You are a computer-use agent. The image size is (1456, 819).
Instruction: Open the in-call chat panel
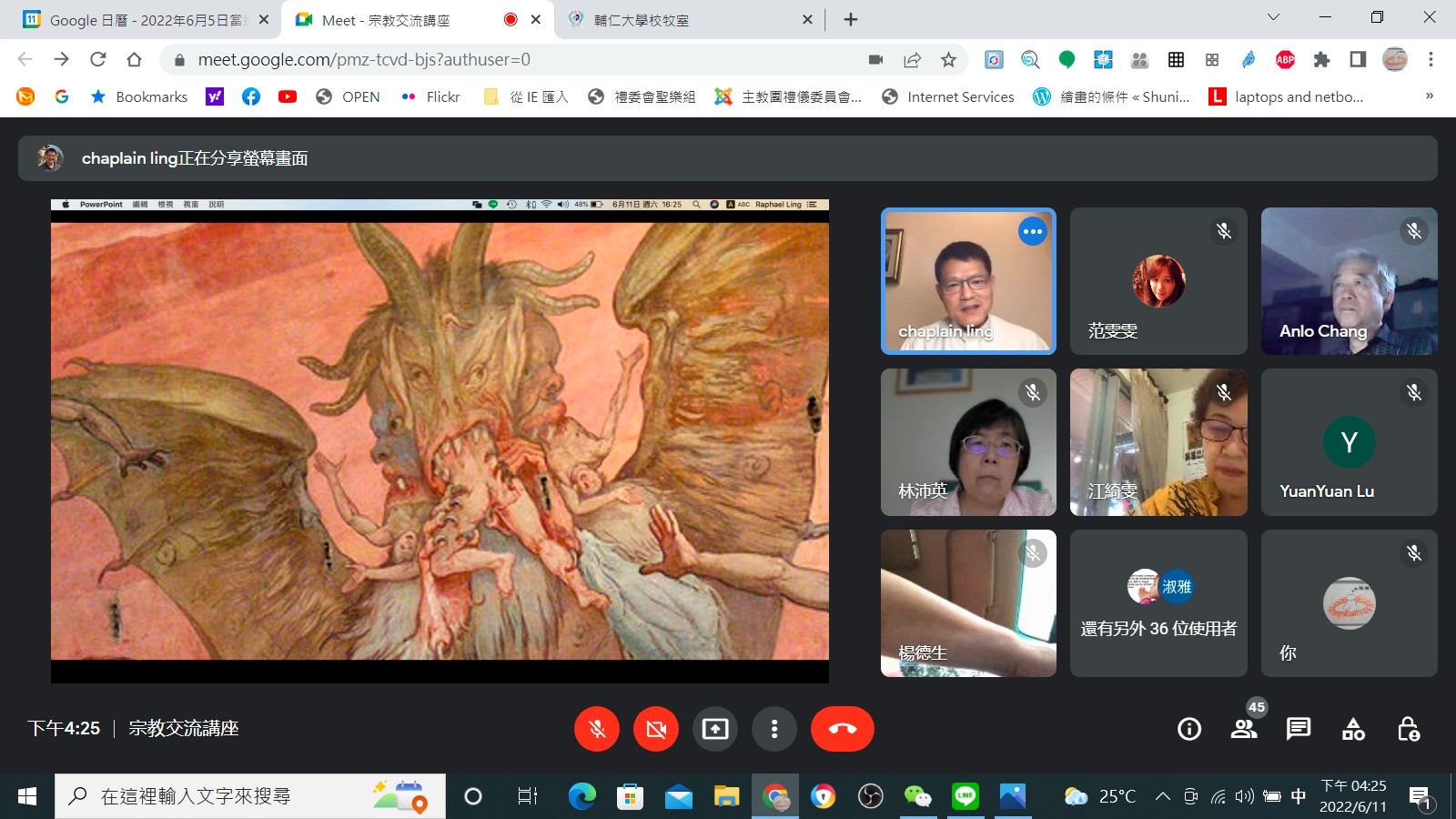(1299, 729)
